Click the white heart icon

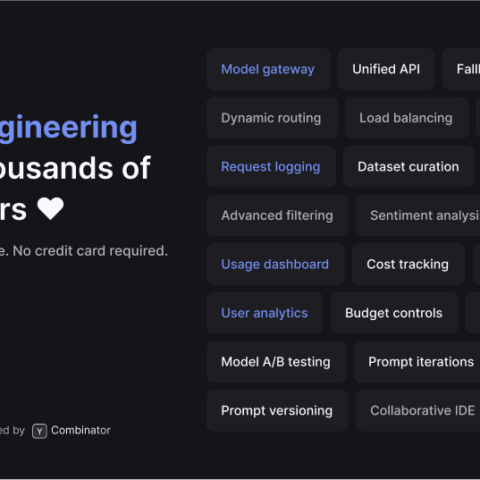pyautogui.click(x=50, y=209)
